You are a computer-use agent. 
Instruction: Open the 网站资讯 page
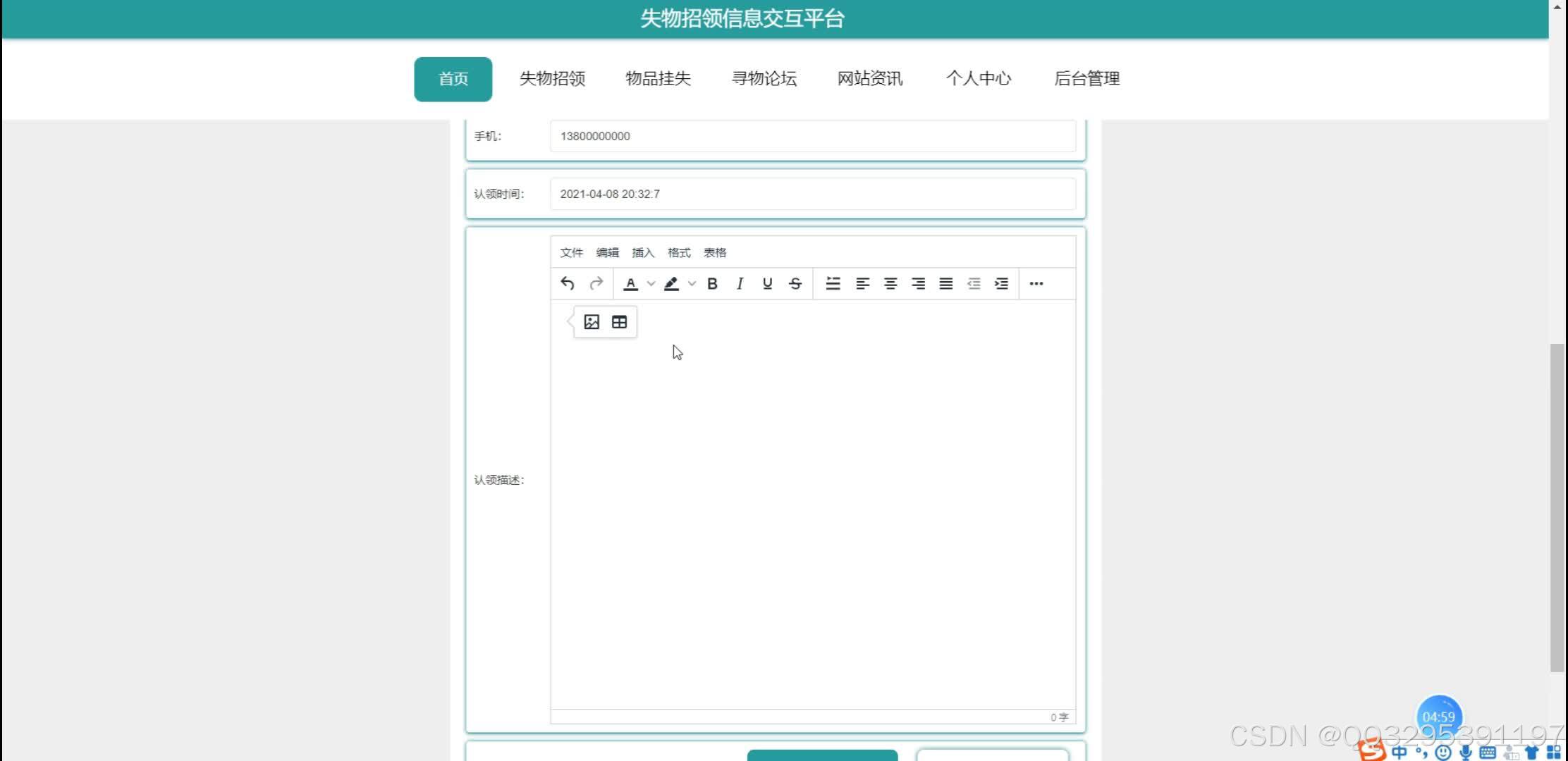[x=870, y=78]
